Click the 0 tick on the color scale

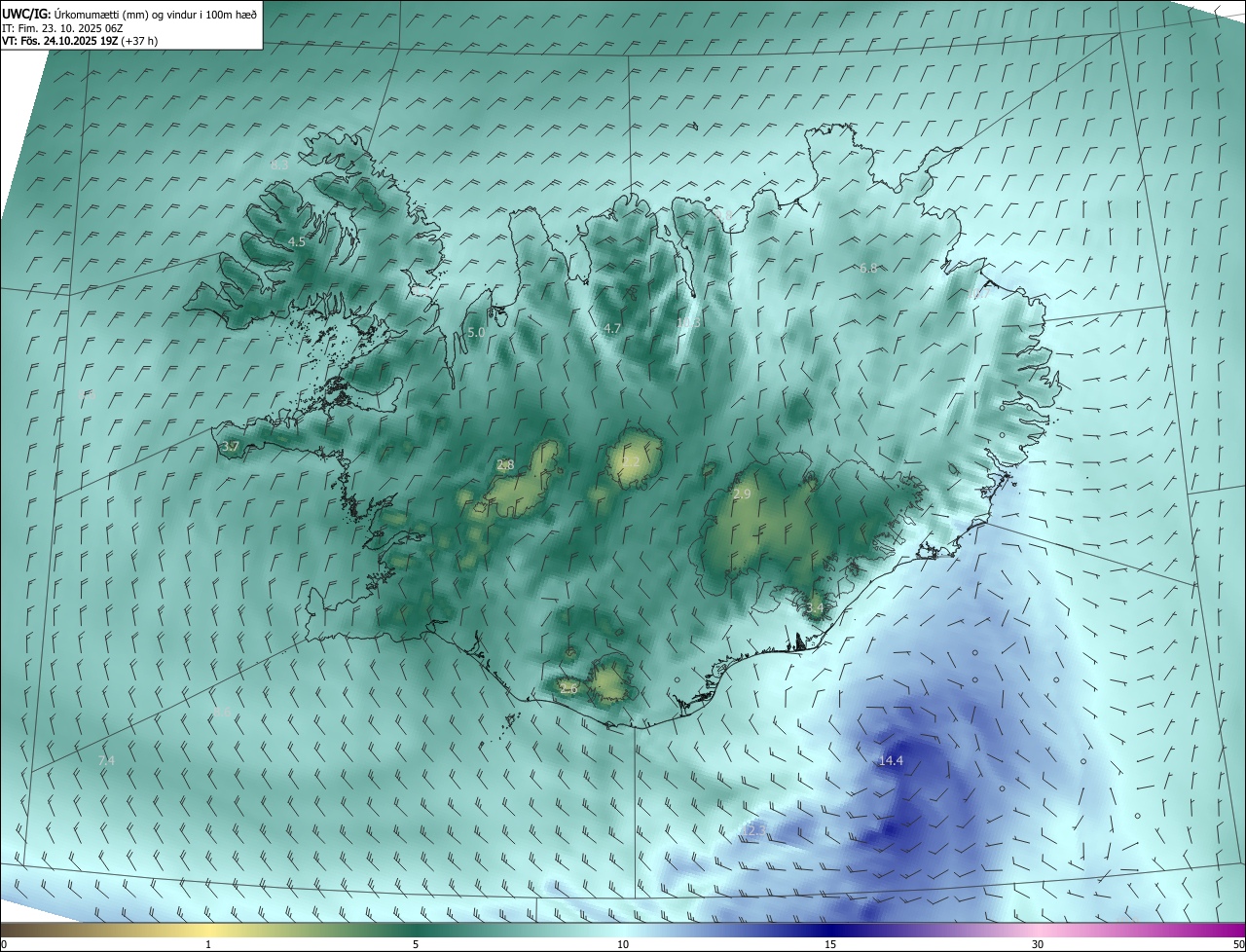[x=4, y=944]
